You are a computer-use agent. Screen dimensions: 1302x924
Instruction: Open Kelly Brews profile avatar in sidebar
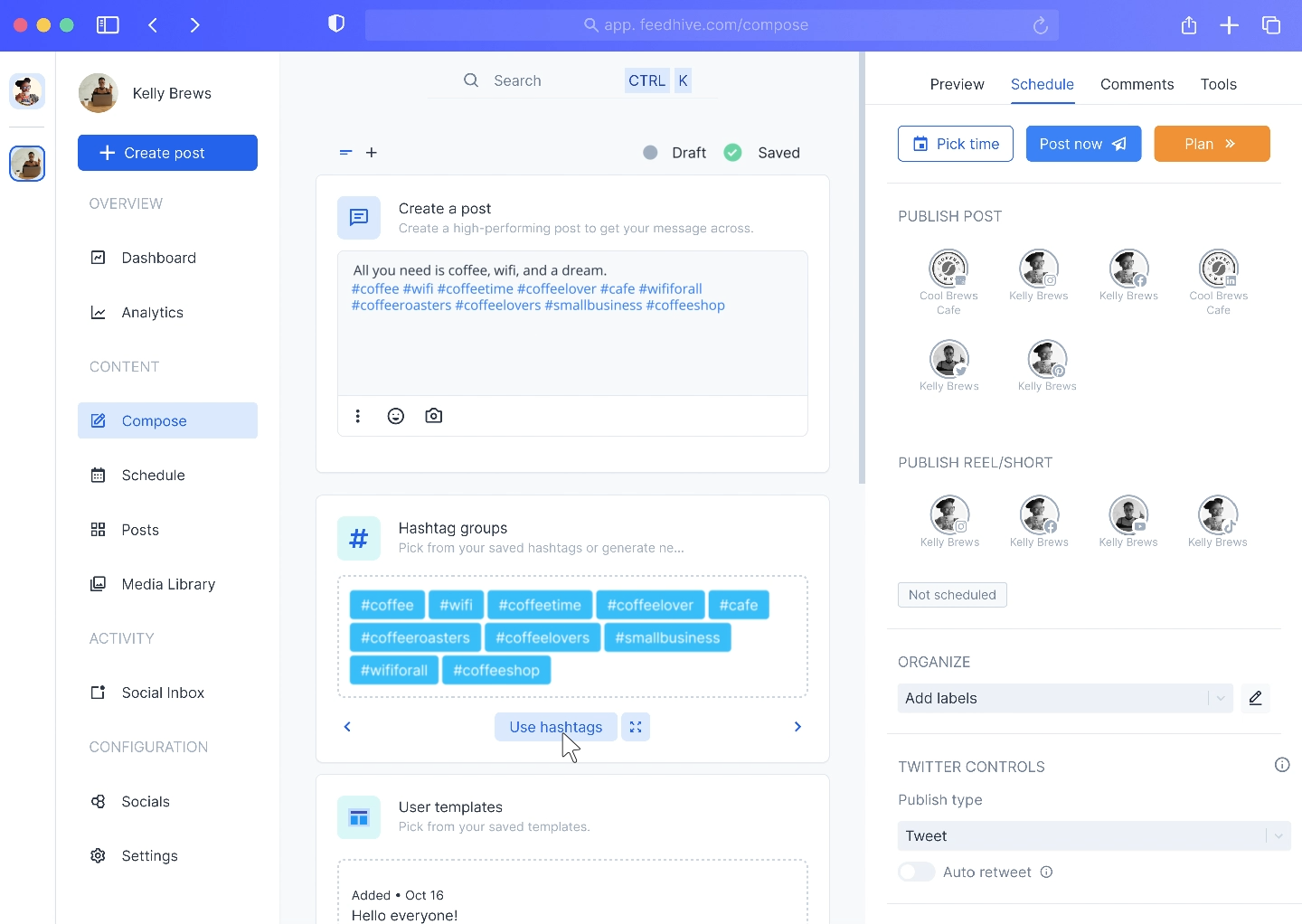point(99,93)
